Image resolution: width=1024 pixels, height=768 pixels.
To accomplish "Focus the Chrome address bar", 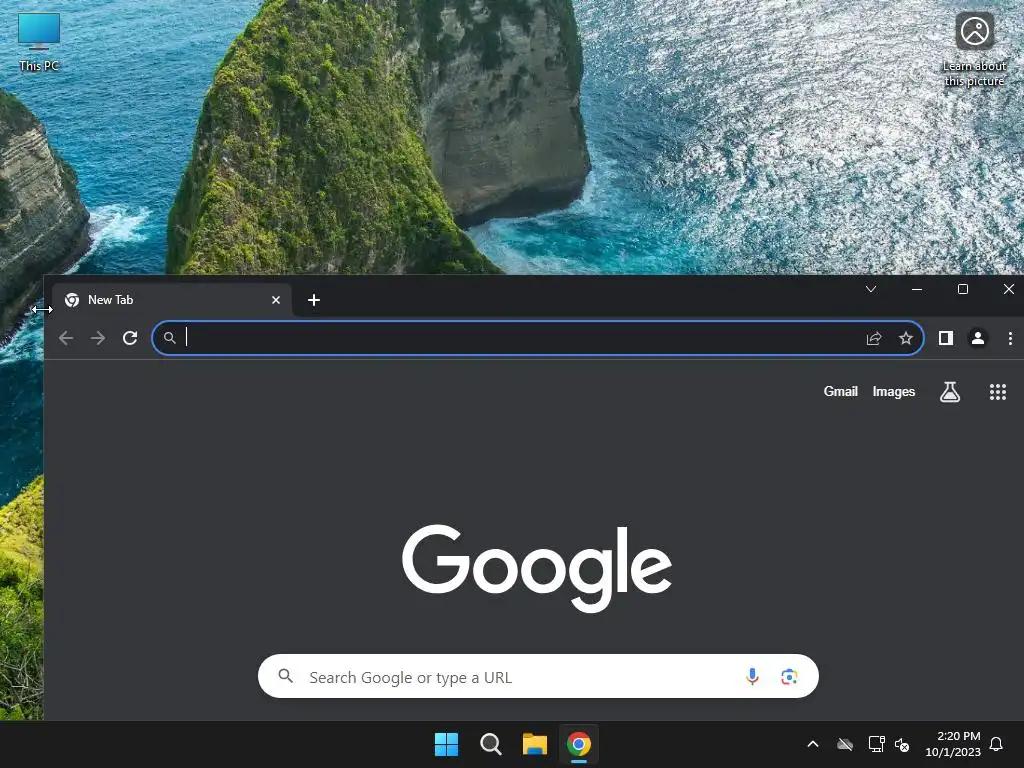I will tap(537, 338).
